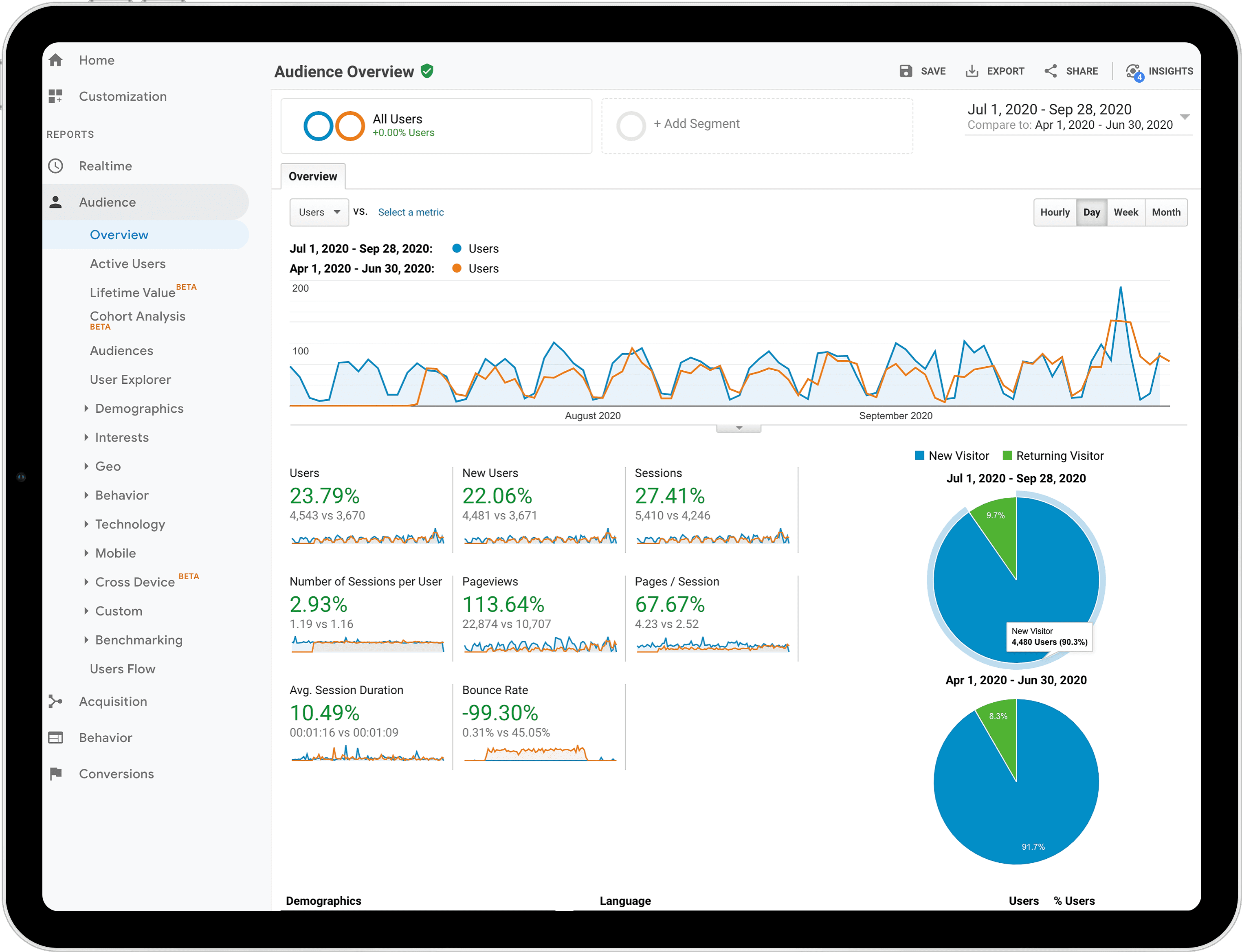Image resolution: width=1242 pixels, height=952 pixels.
Task: Click the Home house icon
Action: [55, 60]
